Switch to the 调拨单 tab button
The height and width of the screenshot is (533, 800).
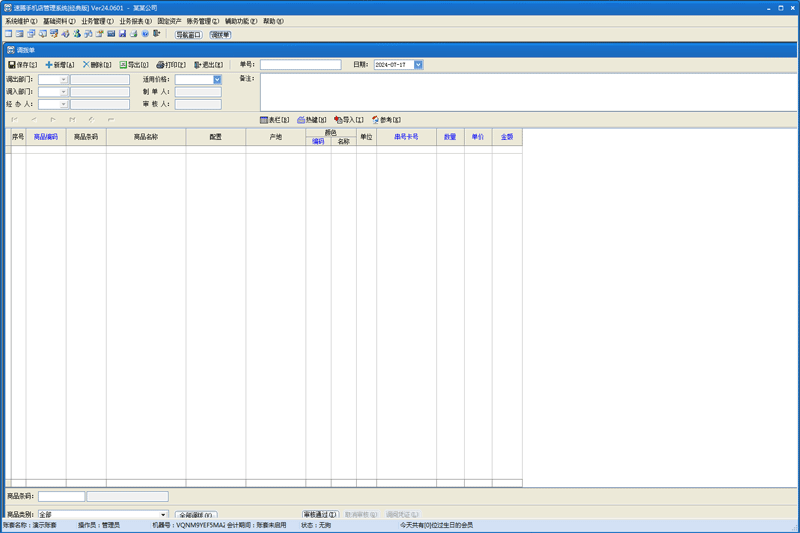220,35
